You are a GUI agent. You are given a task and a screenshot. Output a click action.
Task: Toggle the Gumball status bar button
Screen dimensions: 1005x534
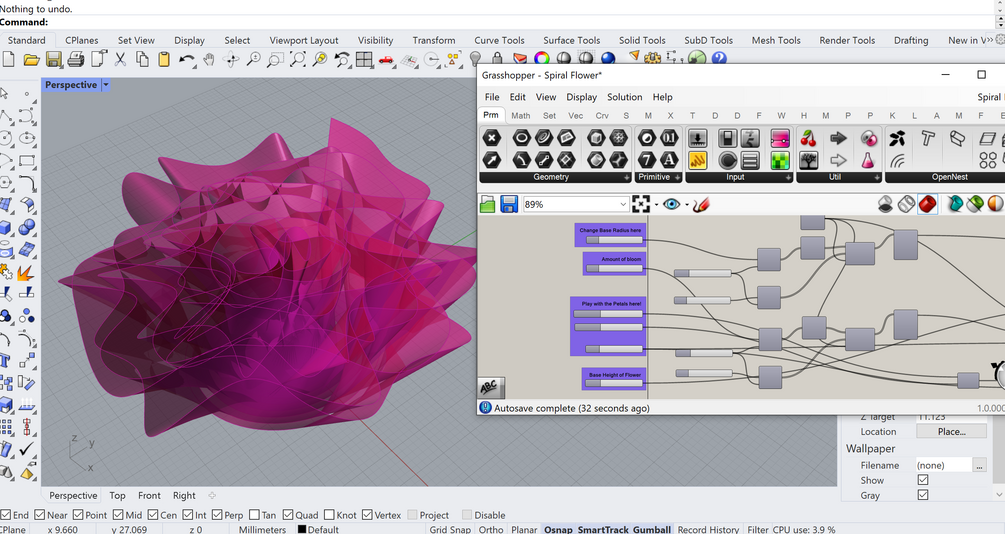point(652,530)
